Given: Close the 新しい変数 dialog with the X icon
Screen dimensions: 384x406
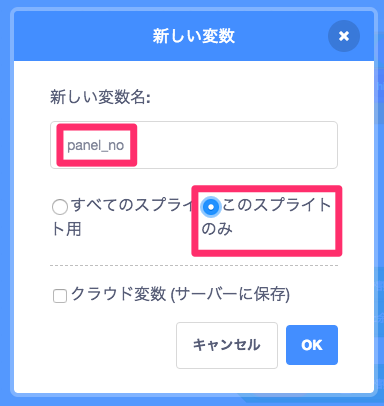Looking at the screenshot, I should click(344, 36).
